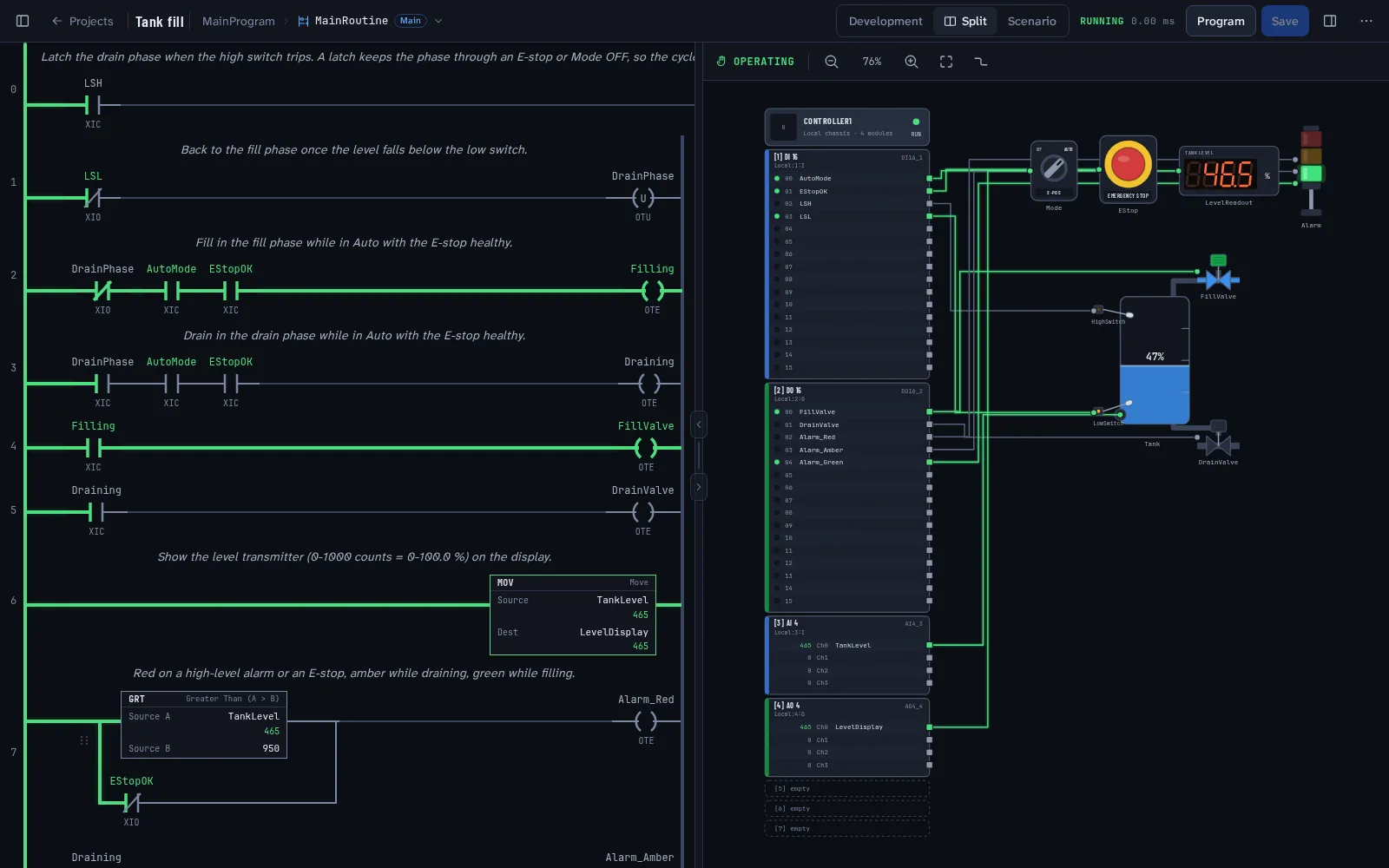Click the OPERATING hand mode indicator
This screenshot has height=868, width=1389.
(755, 62)
